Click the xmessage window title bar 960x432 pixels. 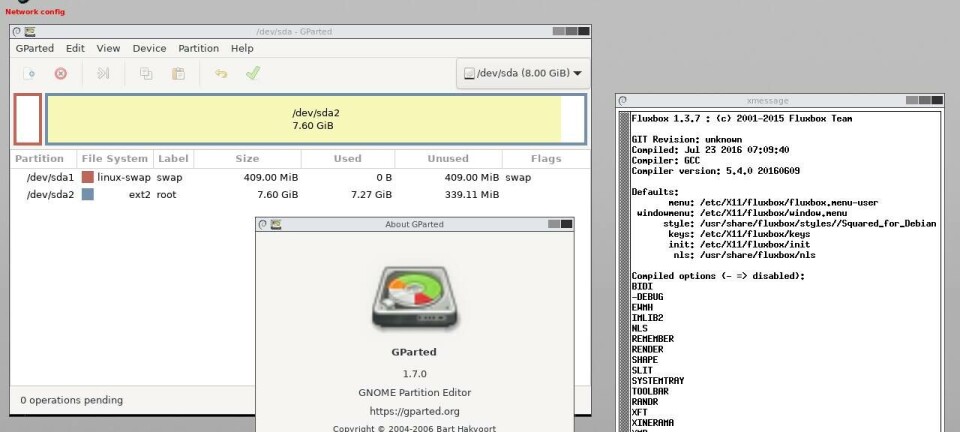[x=768, y=100]
